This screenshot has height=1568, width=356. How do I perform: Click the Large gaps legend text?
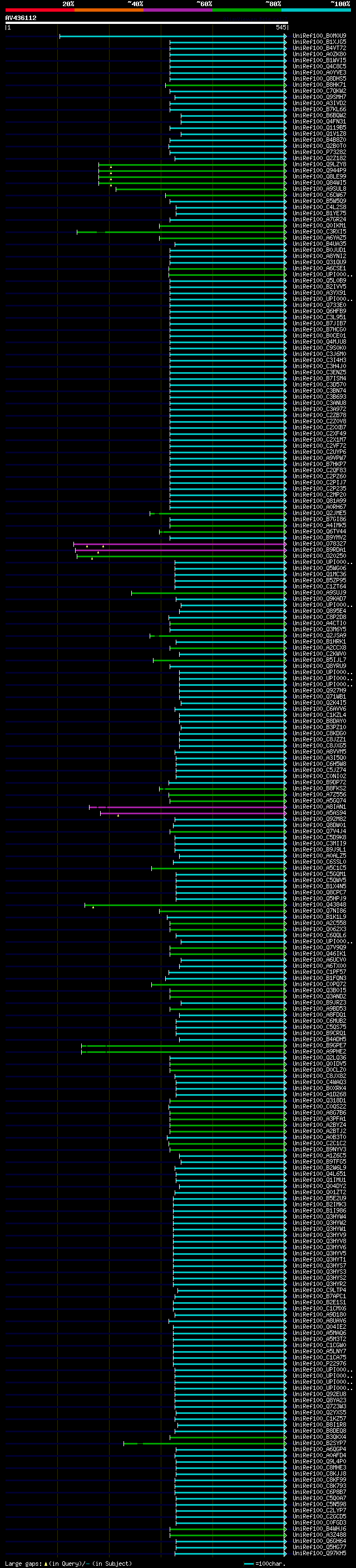68,1563
